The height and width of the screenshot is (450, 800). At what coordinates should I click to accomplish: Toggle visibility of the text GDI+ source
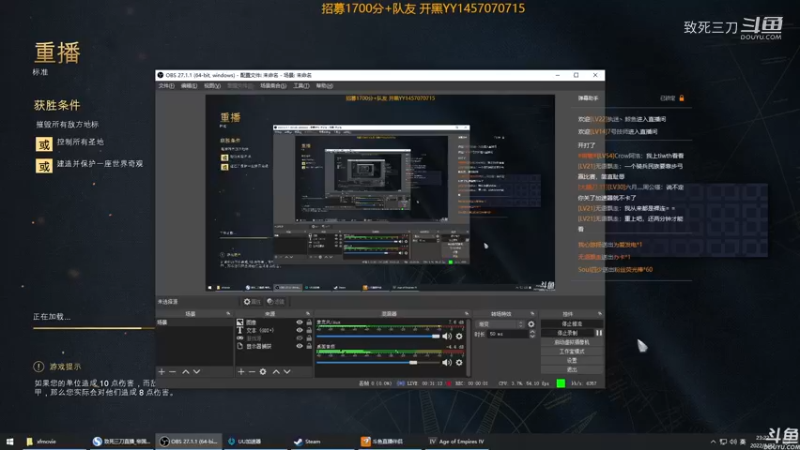tap(299, 330)
